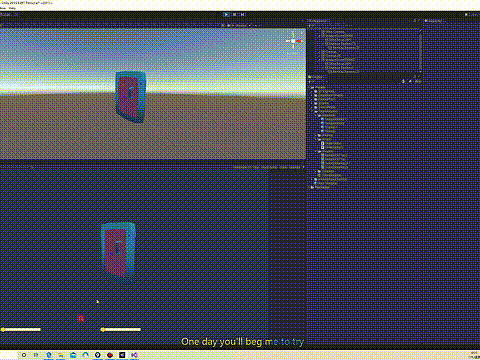Switch to the Hierarchy tab

tap(317, 21)
